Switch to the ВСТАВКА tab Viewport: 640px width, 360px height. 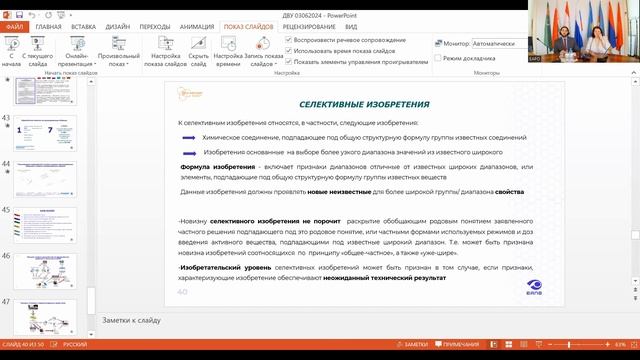tap(83, 27)
